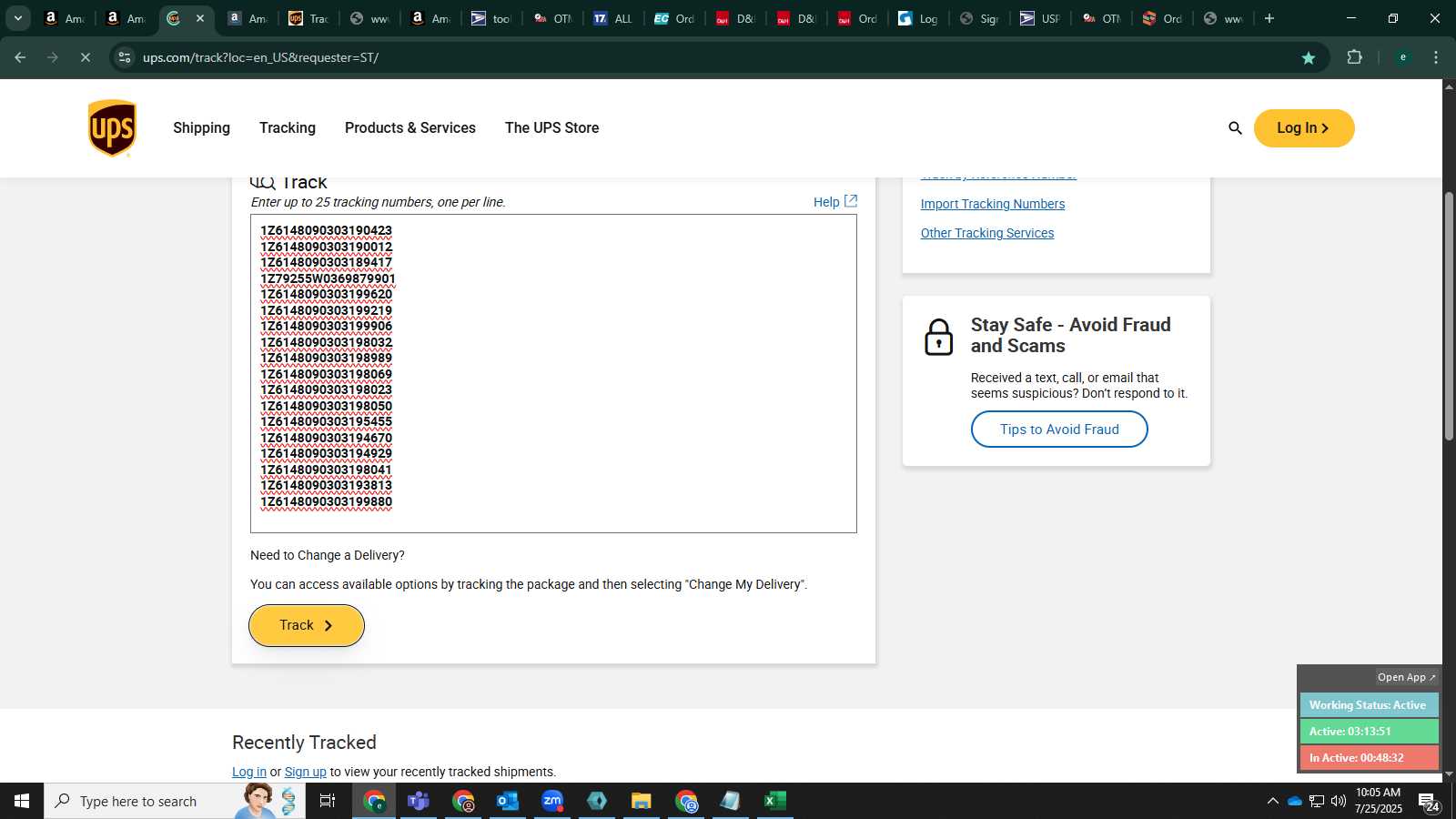Open Import Tracking Numbers link

coord(993,204)
